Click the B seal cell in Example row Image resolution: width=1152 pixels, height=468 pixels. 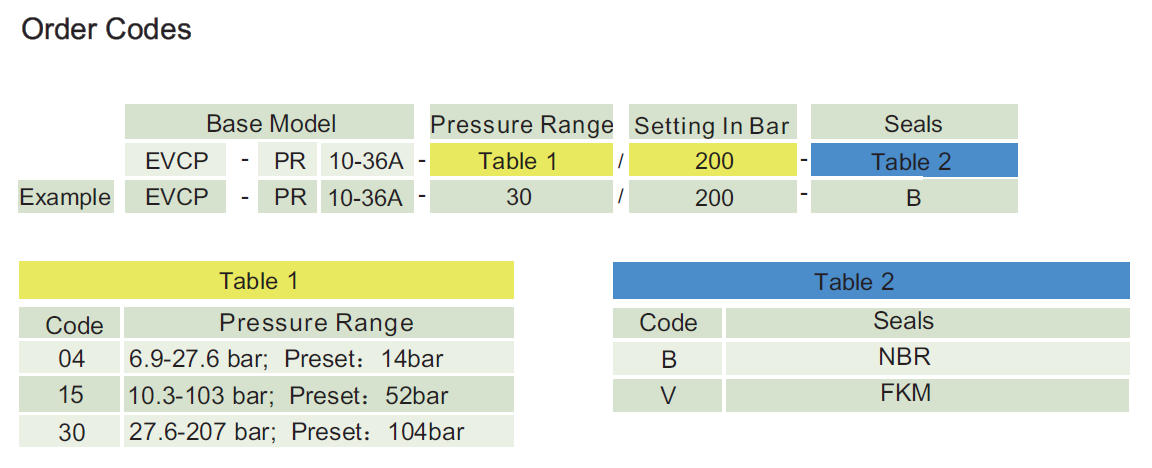(x=913, y=197)
